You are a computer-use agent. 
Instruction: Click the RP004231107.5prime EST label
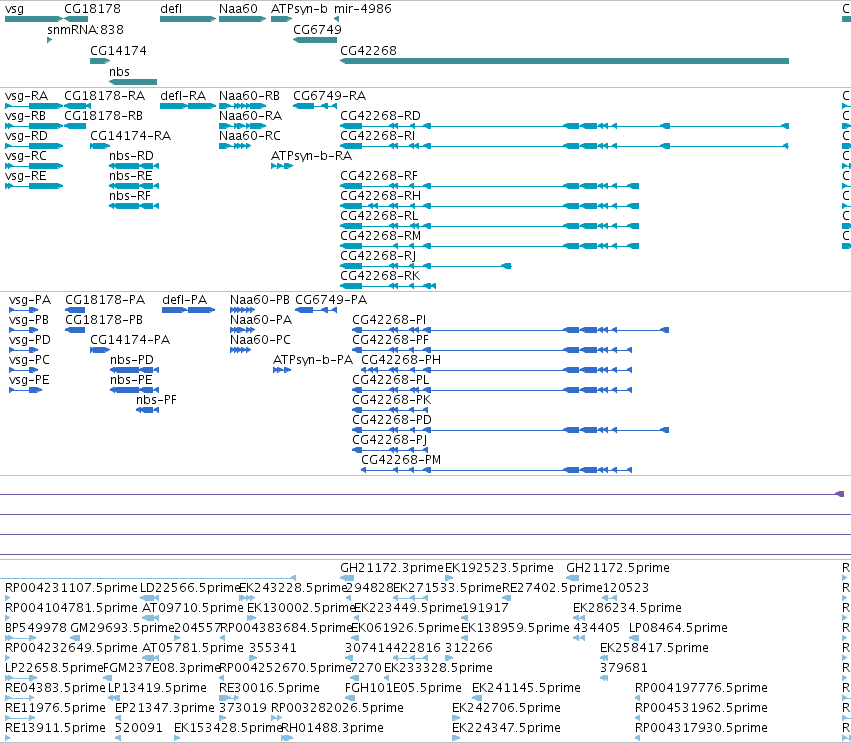click(71, 588)
